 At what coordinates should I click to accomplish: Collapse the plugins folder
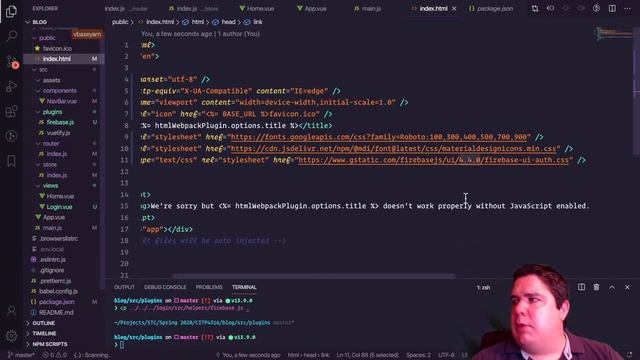click(38, 112)
